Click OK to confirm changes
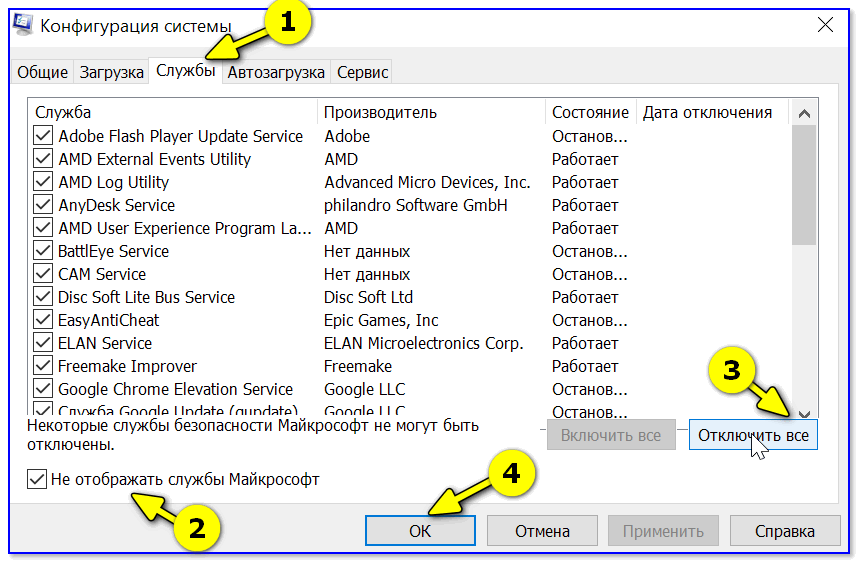 tap(420, 531)
